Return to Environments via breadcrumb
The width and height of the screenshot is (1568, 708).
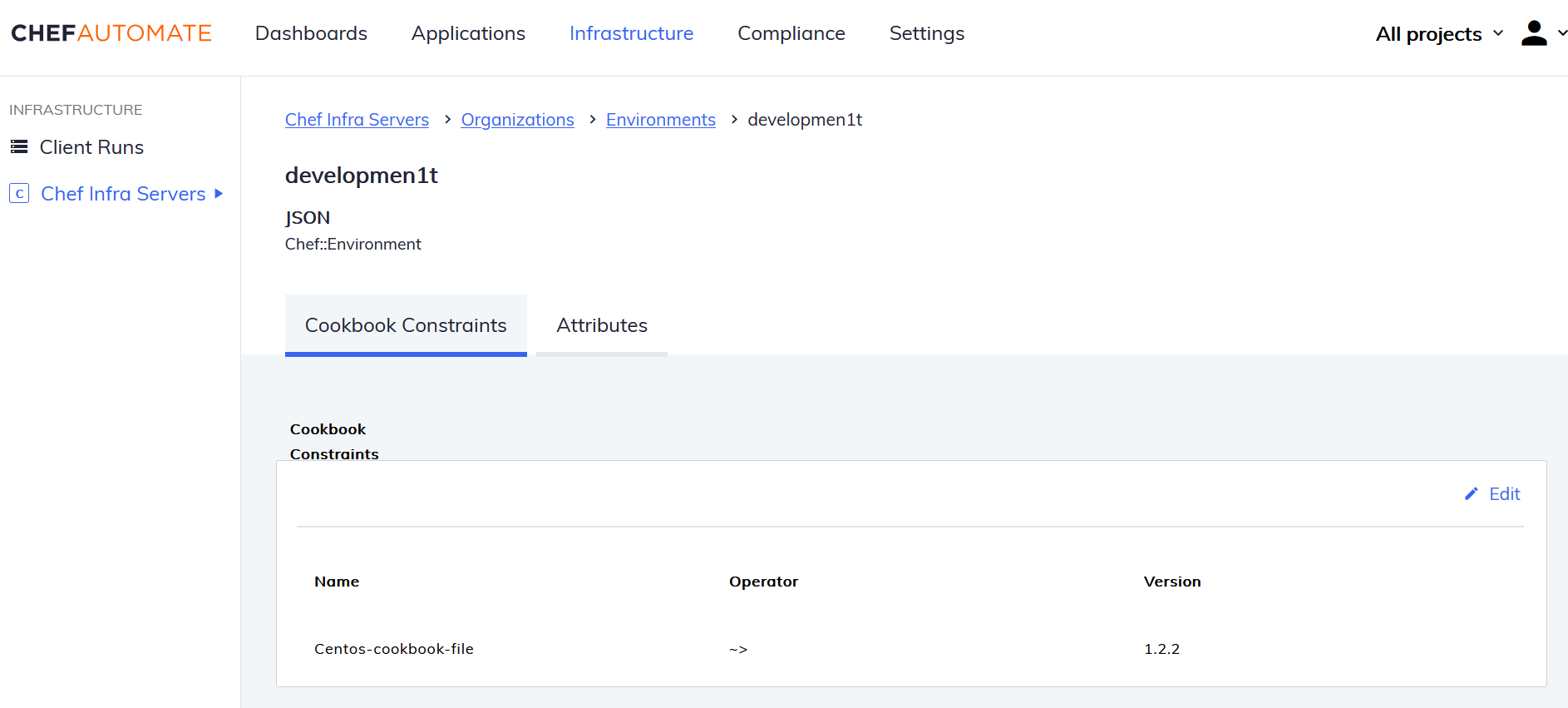[x=660, y=120]
